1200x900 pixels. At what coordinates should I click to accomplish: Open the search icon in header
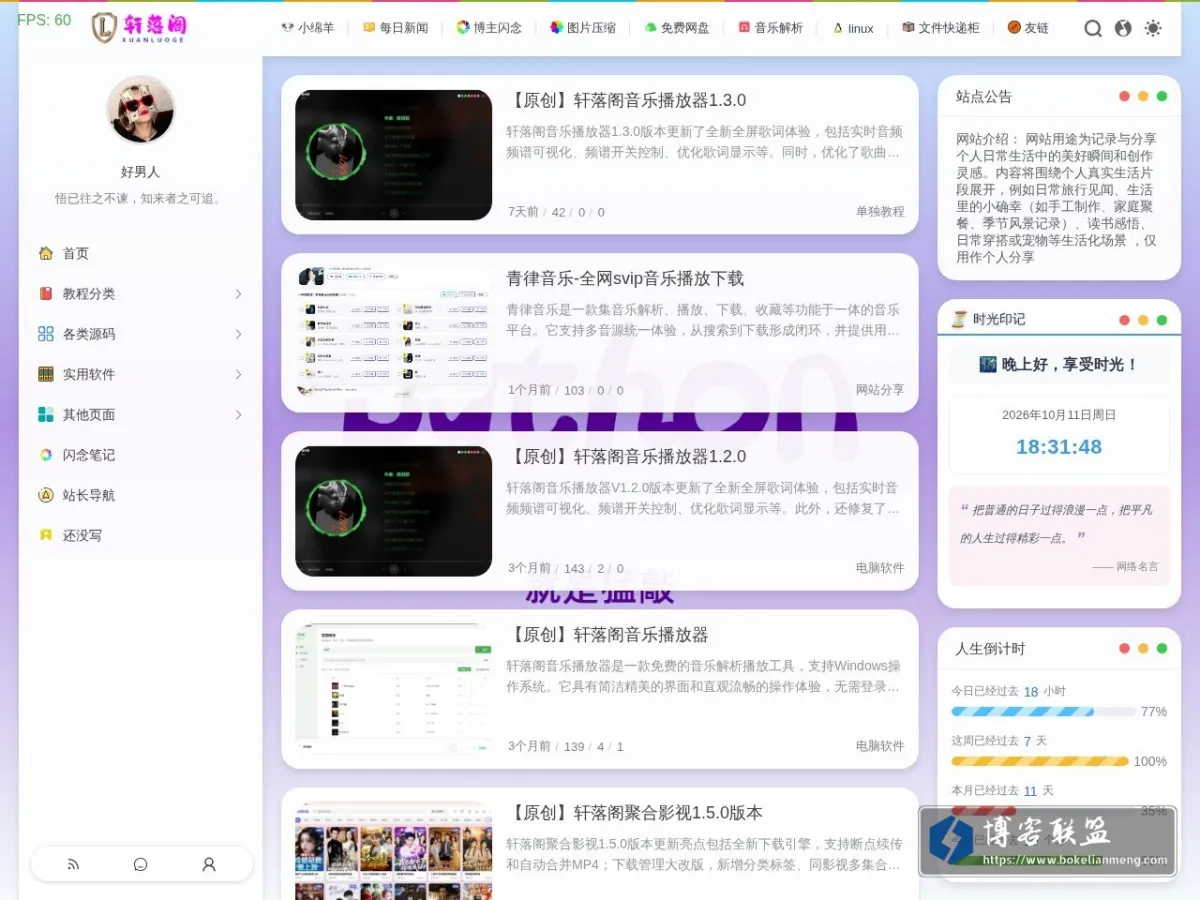click(x=1093, y=28)
